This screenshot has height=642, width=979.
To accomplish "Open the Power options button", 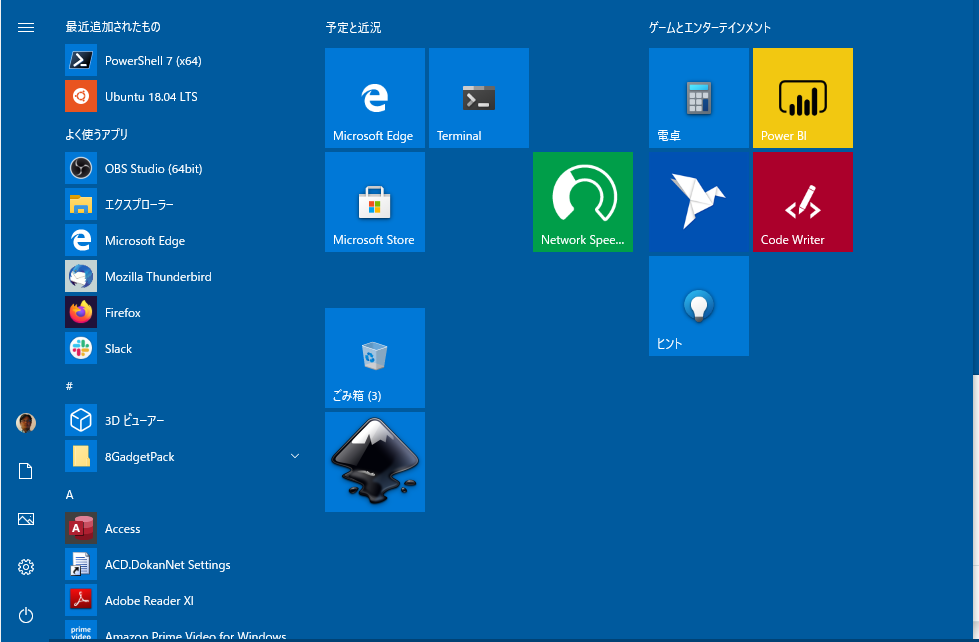I will point(26,615).
